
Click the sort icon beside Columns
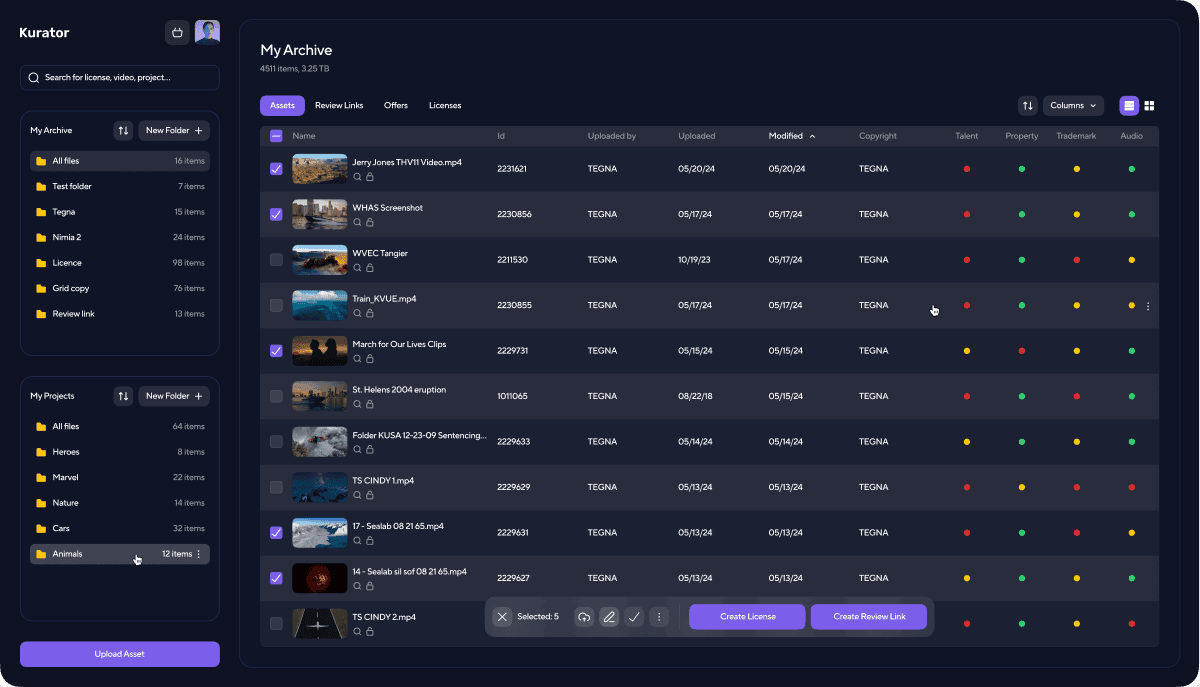click(1027, 106)
